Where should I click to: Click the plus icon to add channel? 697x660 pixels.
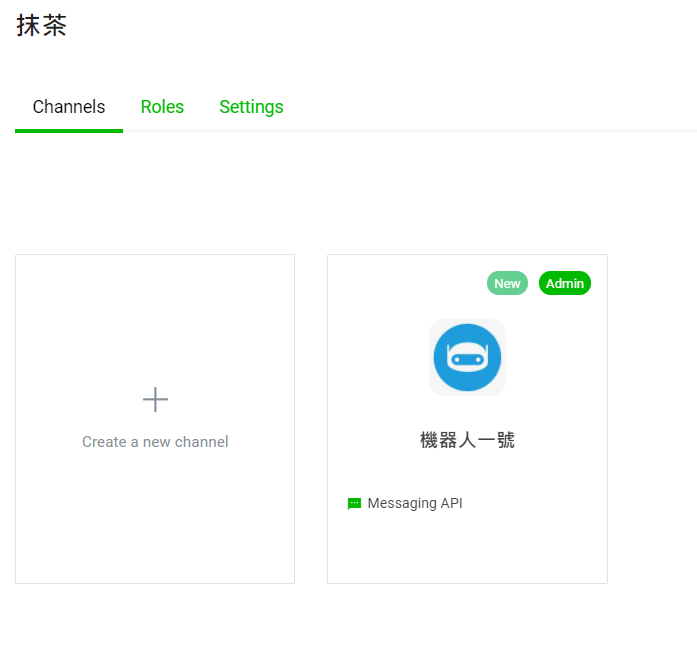pos(155,399)
